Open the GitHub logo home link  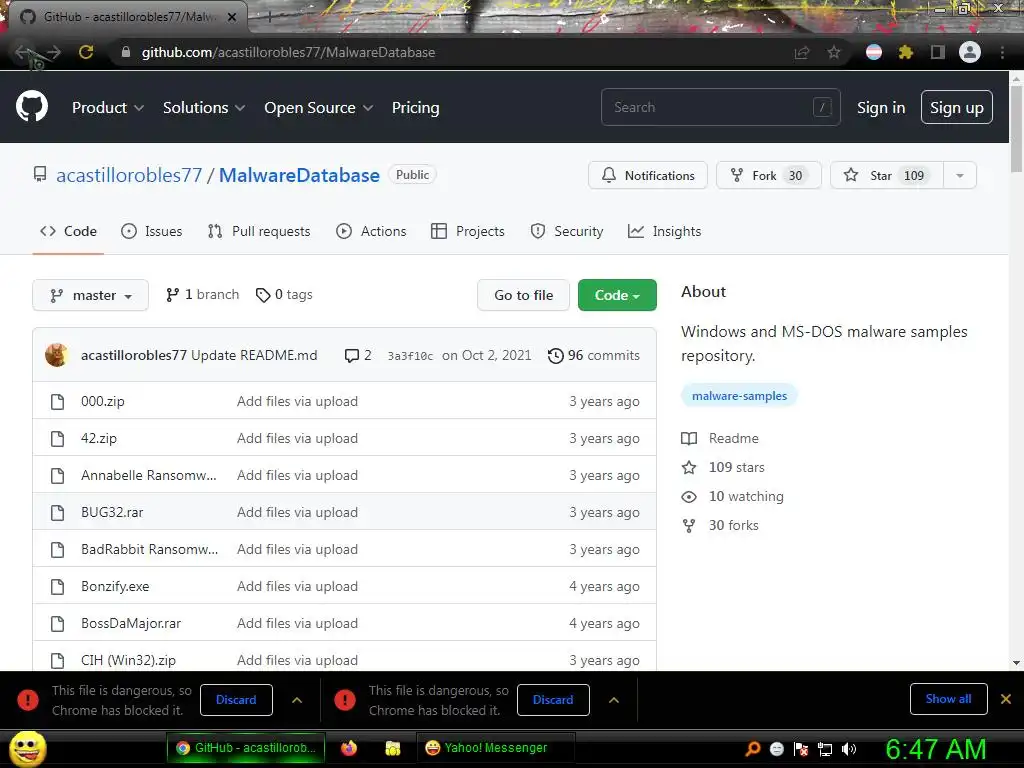[31, 107]
